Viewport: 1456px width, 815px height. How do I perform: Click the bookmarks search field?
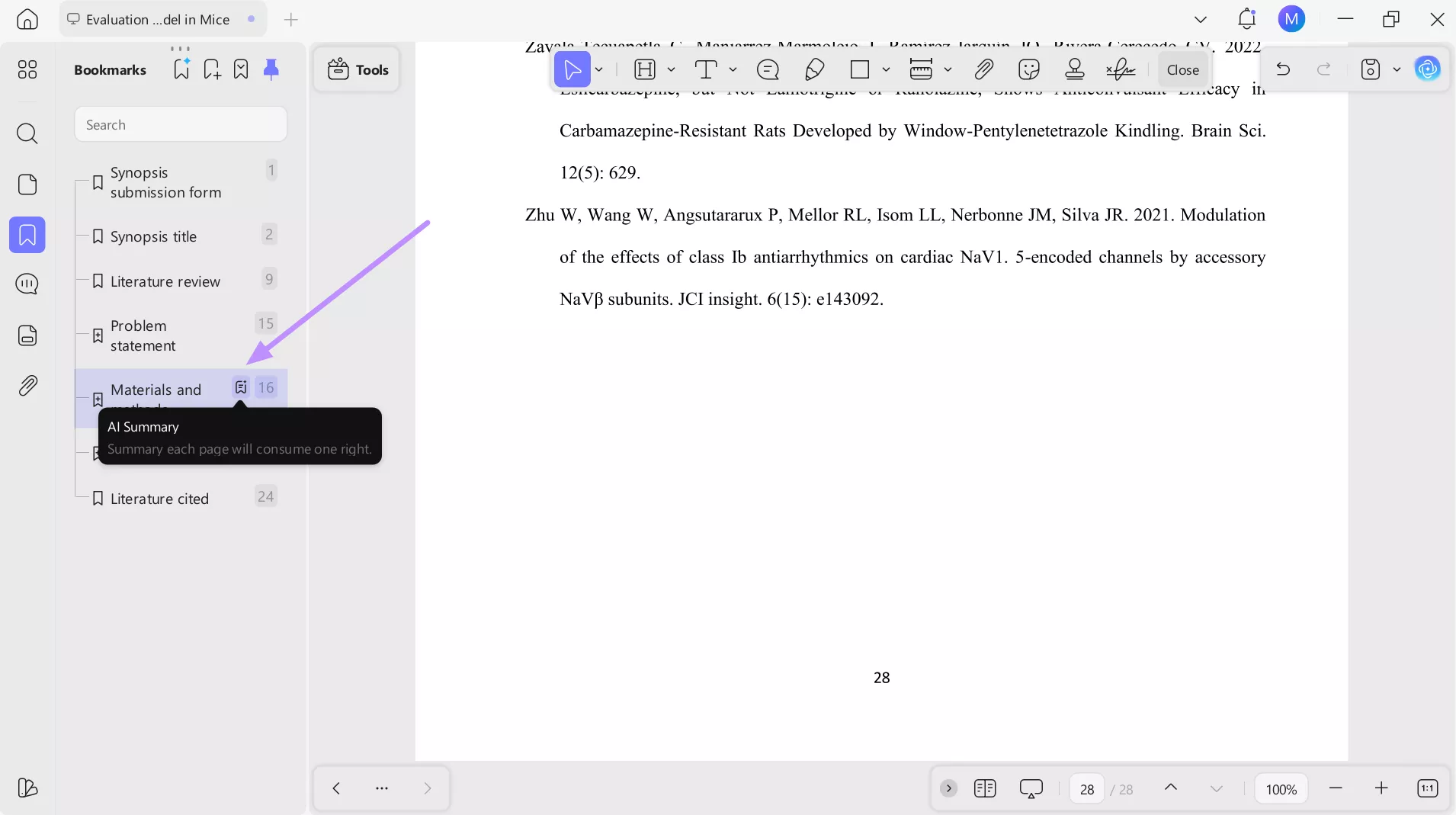181,124
